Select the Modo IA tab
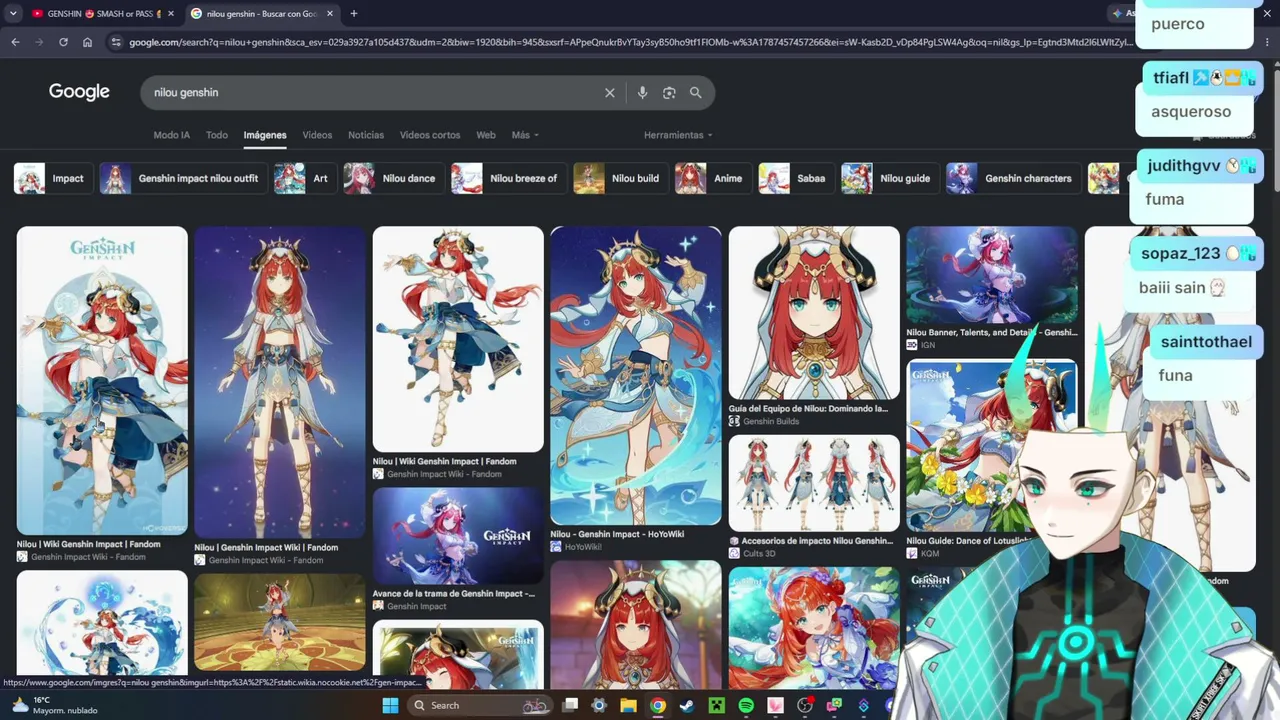 pos(171,135)
